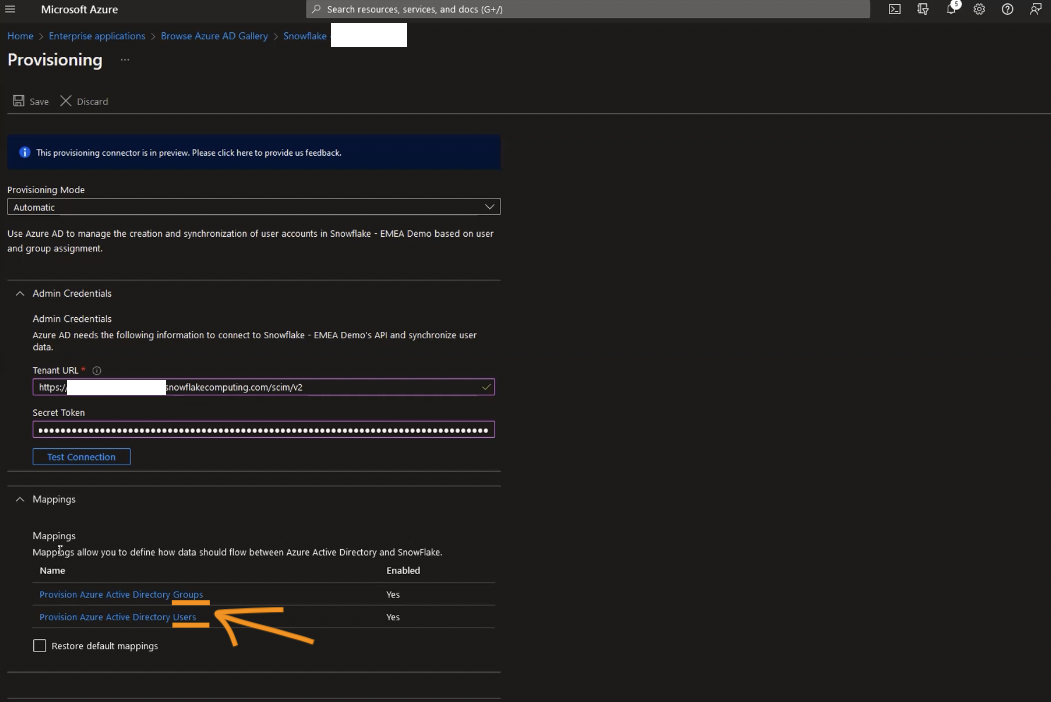Click the Microsoft Azure title
The image size is (1051, 702).
[x=80, y=9]
